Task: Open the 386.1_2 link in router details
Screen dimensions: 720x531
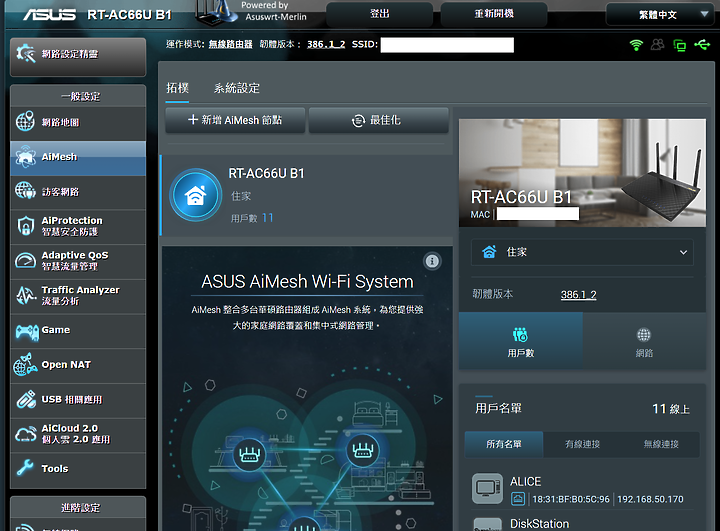Action: point(579,295)
